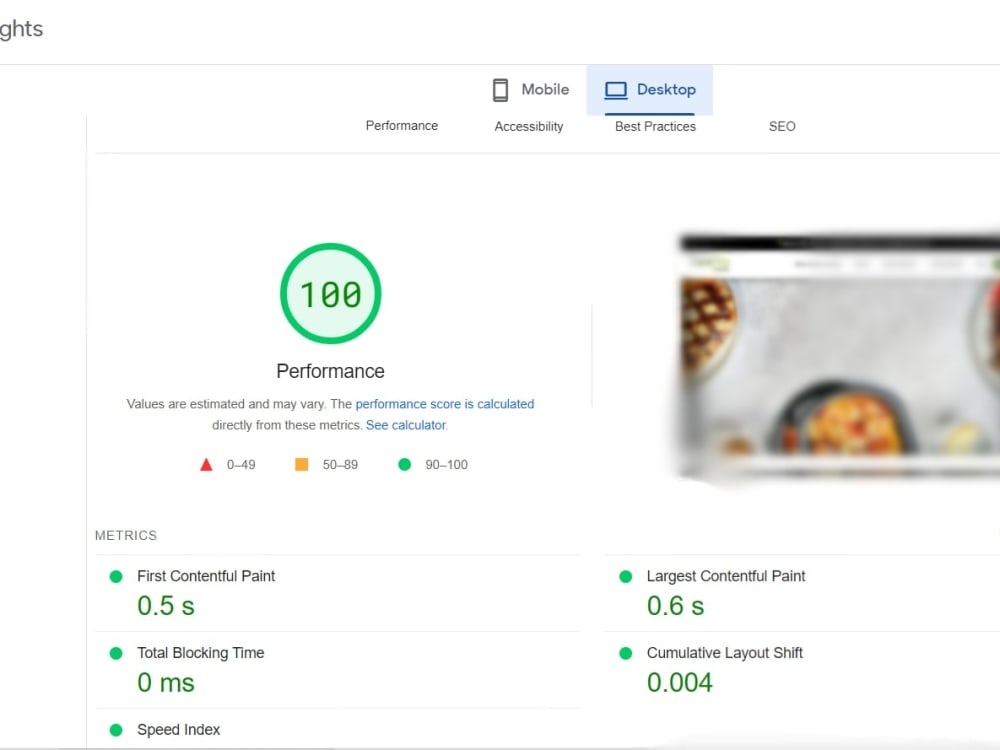Click the 0.6 s value
Viewport: 1000px width, 750px height.
(x=675, y=606)
